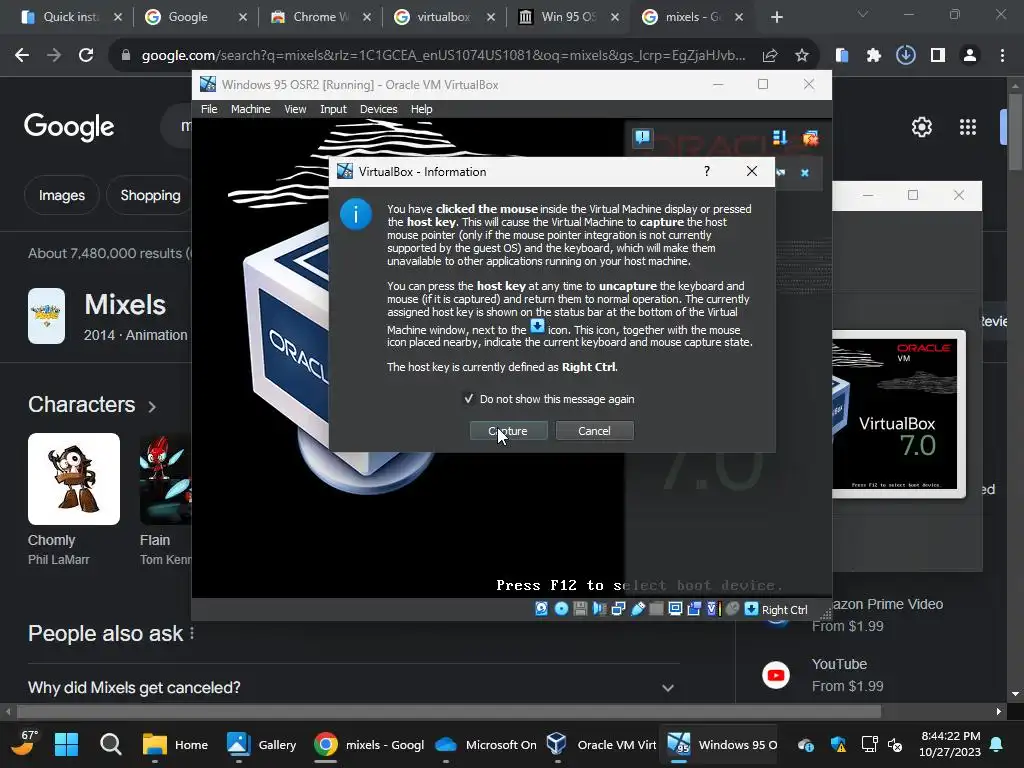
Task: Click the Mixels show poster thumbnail
Action: [x=46, y=316]
